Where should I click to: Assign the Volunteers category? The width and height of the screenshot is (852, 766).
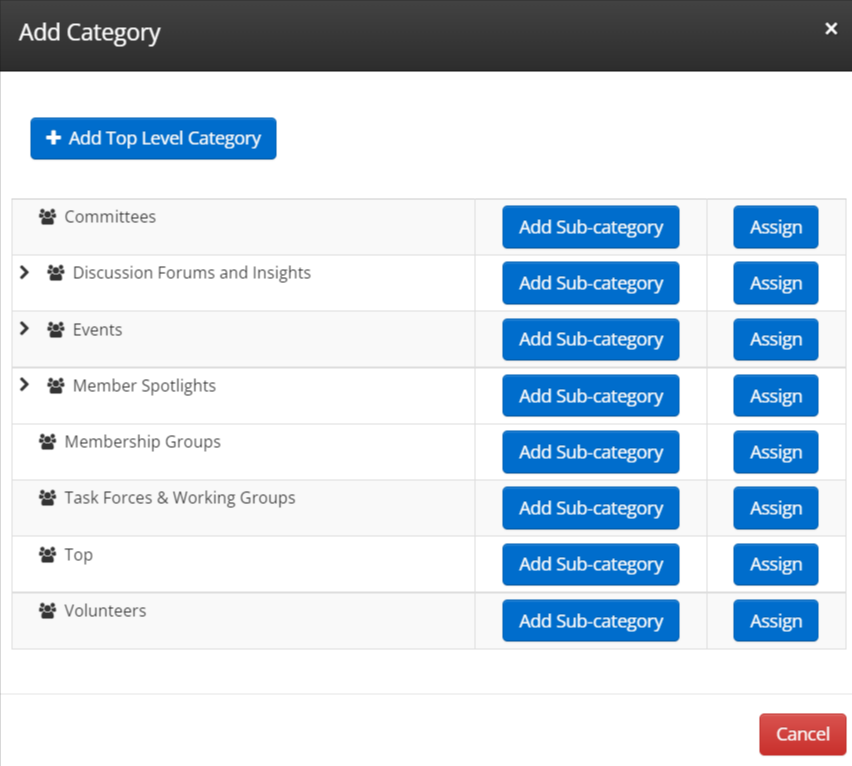(x=775, y=621)
